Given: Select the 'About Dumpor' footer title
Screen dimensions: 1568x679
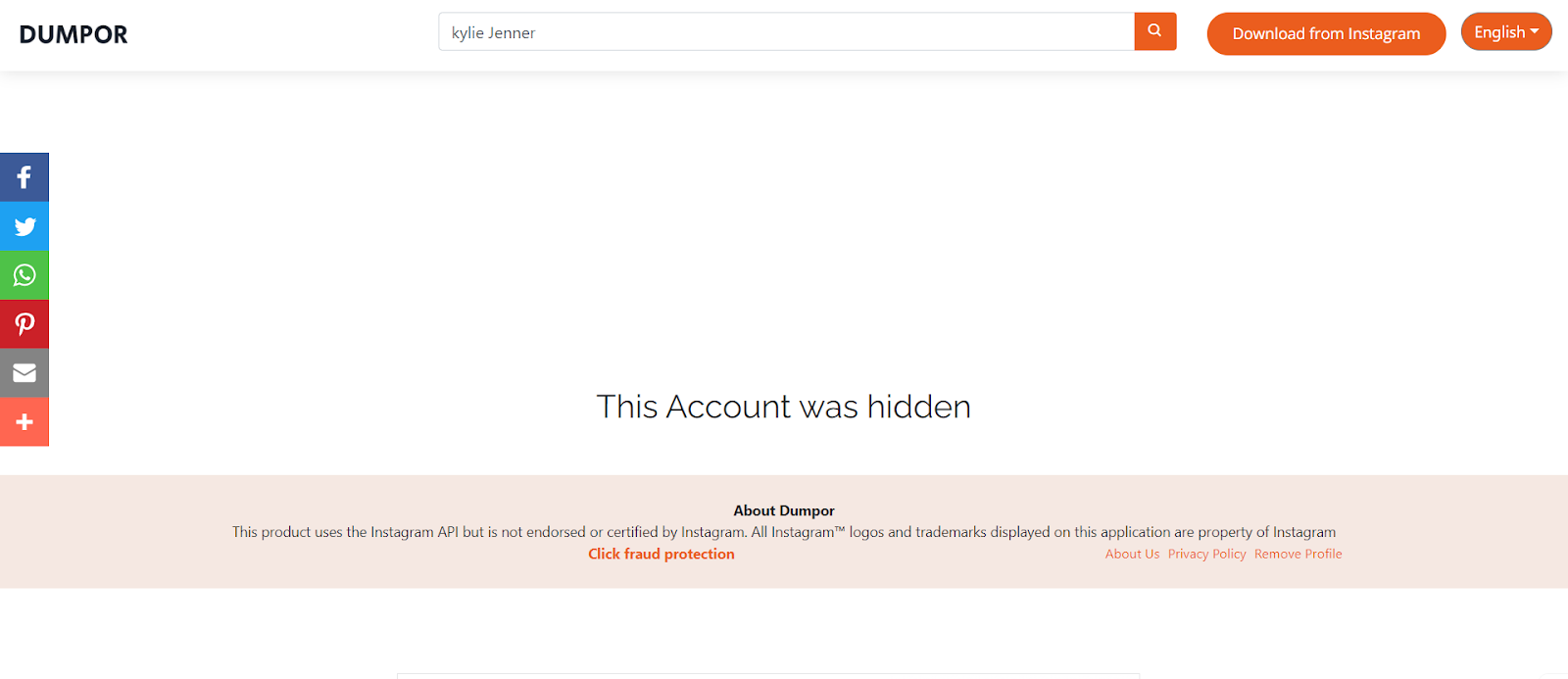Looking at the screenshot, I should 784,510.
